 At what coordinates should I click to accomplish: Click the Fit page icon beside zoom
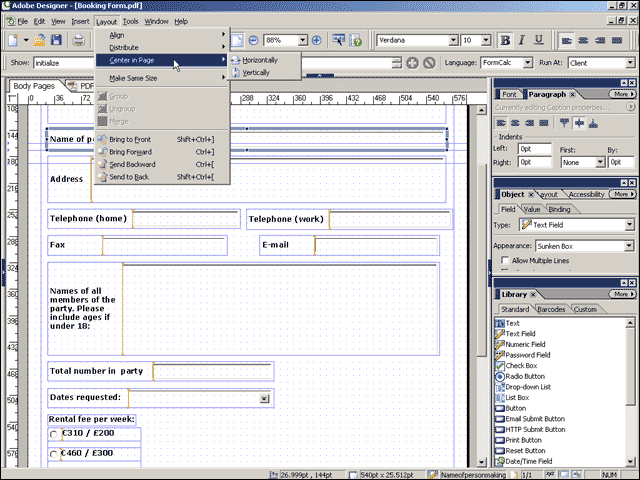coord(237,40)
